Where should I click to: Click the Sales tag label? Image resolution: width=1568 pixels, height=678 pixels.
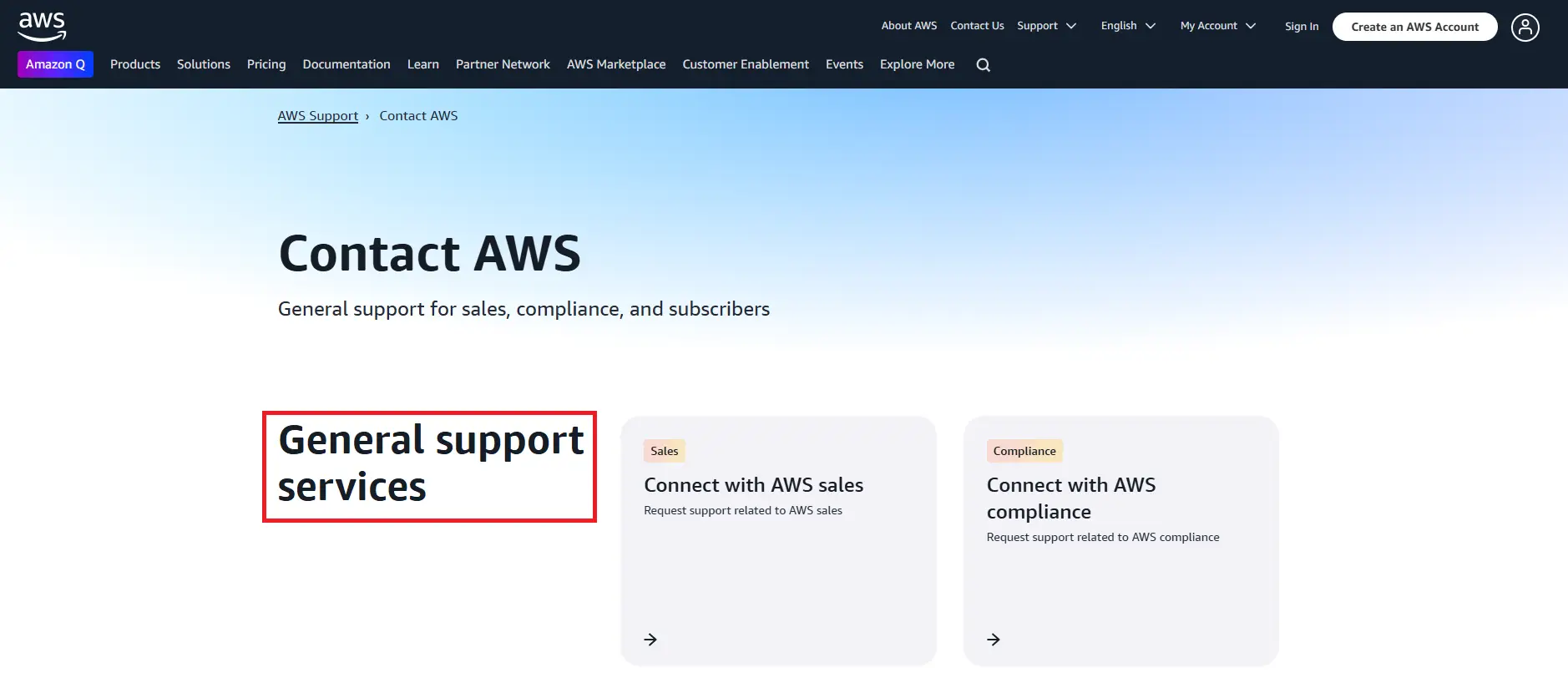pyautogui.click(x=665, y=451)
